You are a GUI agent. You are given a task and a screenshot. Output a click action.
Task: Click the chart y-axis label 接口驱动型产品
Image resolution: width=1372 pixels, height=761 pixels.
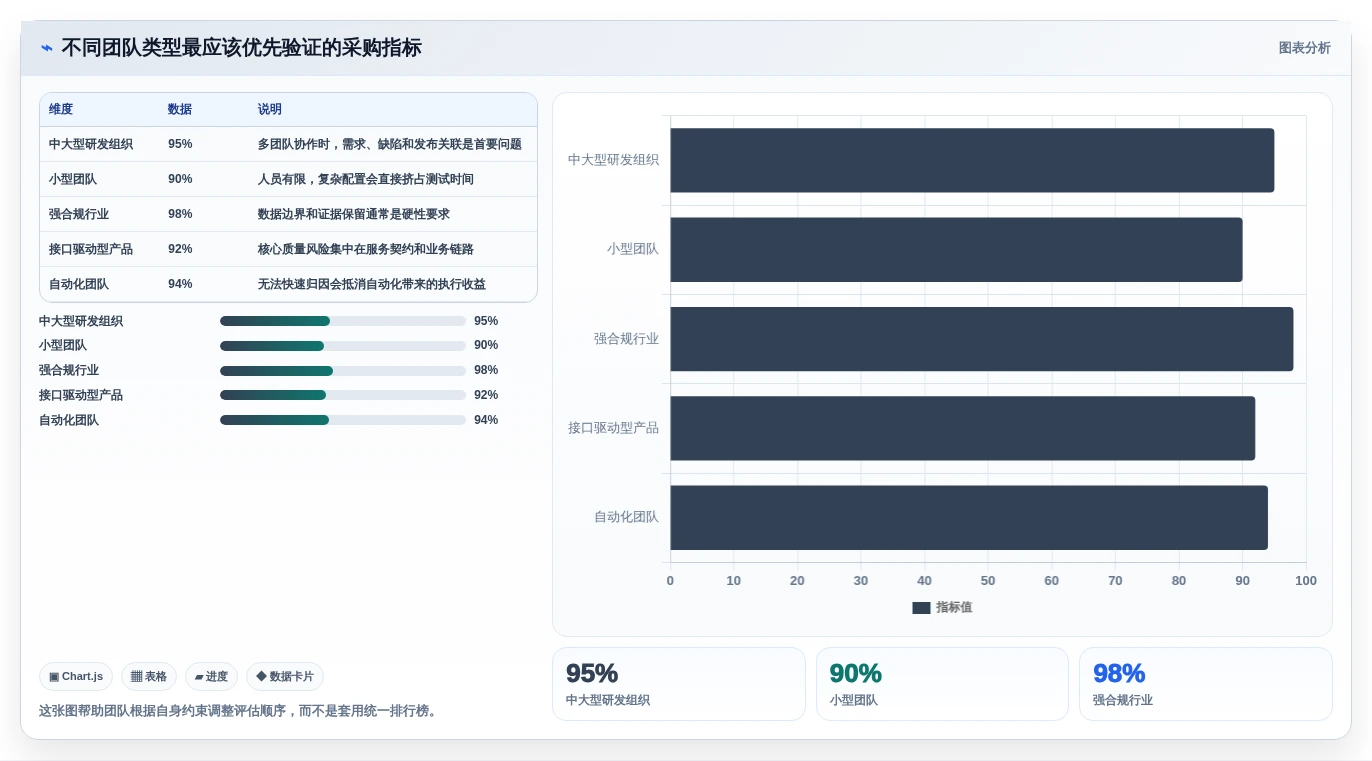coord(613,428)
